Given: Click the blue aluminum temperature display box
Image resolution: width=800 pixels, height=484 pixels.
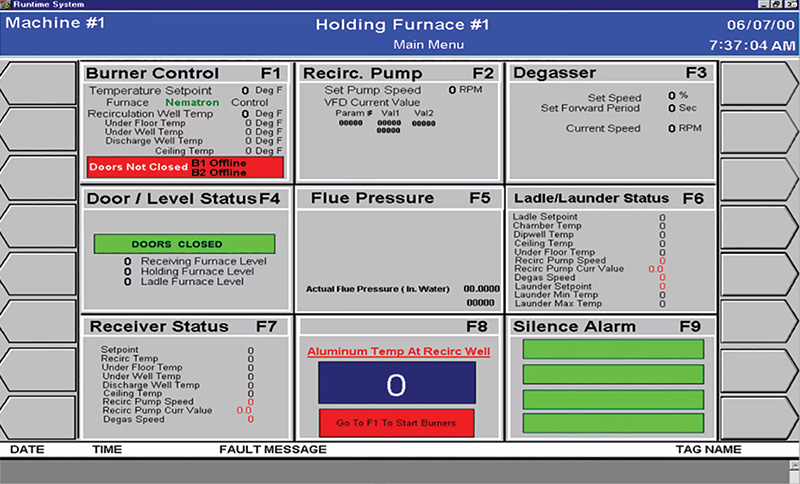Looking at the screenshot, I should coord(397,383).
